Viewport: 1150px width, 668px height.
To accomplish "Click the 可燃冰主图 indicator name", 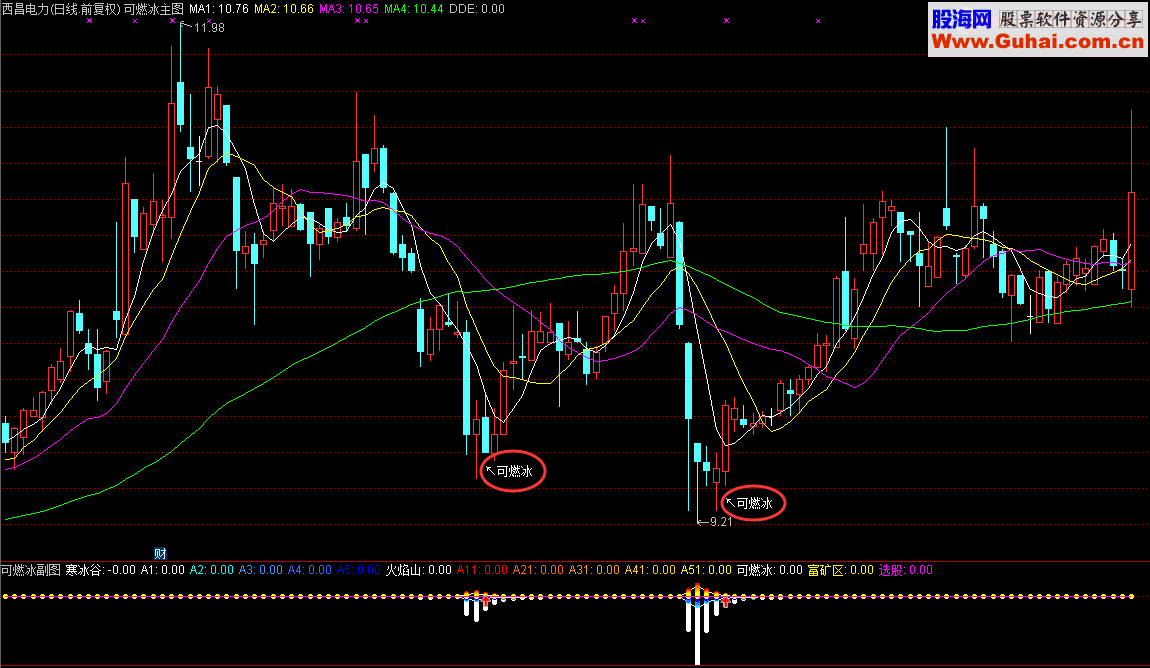I will click(x=153, y=9).
